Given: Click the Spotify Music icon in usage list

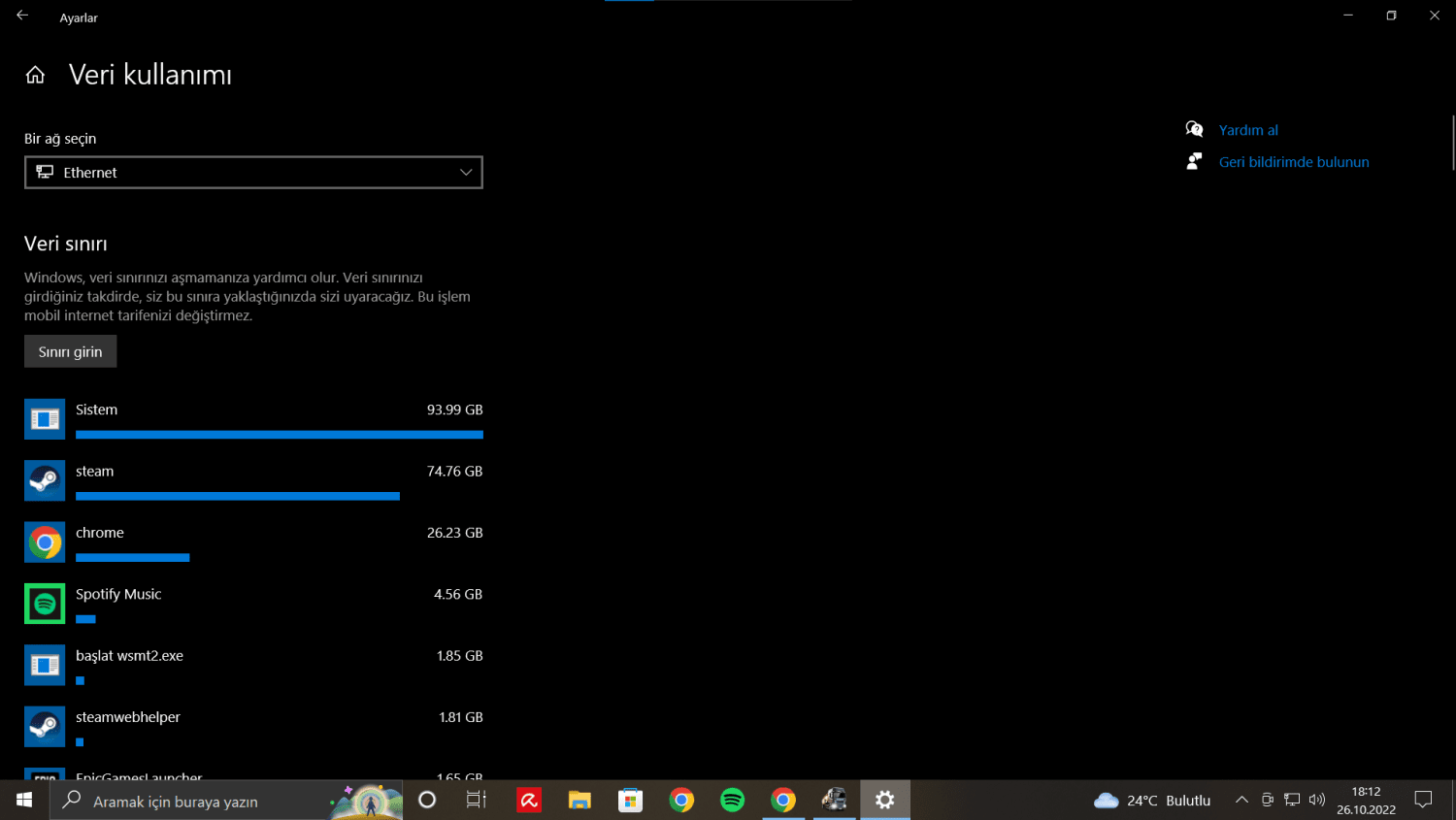Looking at the screenshot, I should [45, 604].
